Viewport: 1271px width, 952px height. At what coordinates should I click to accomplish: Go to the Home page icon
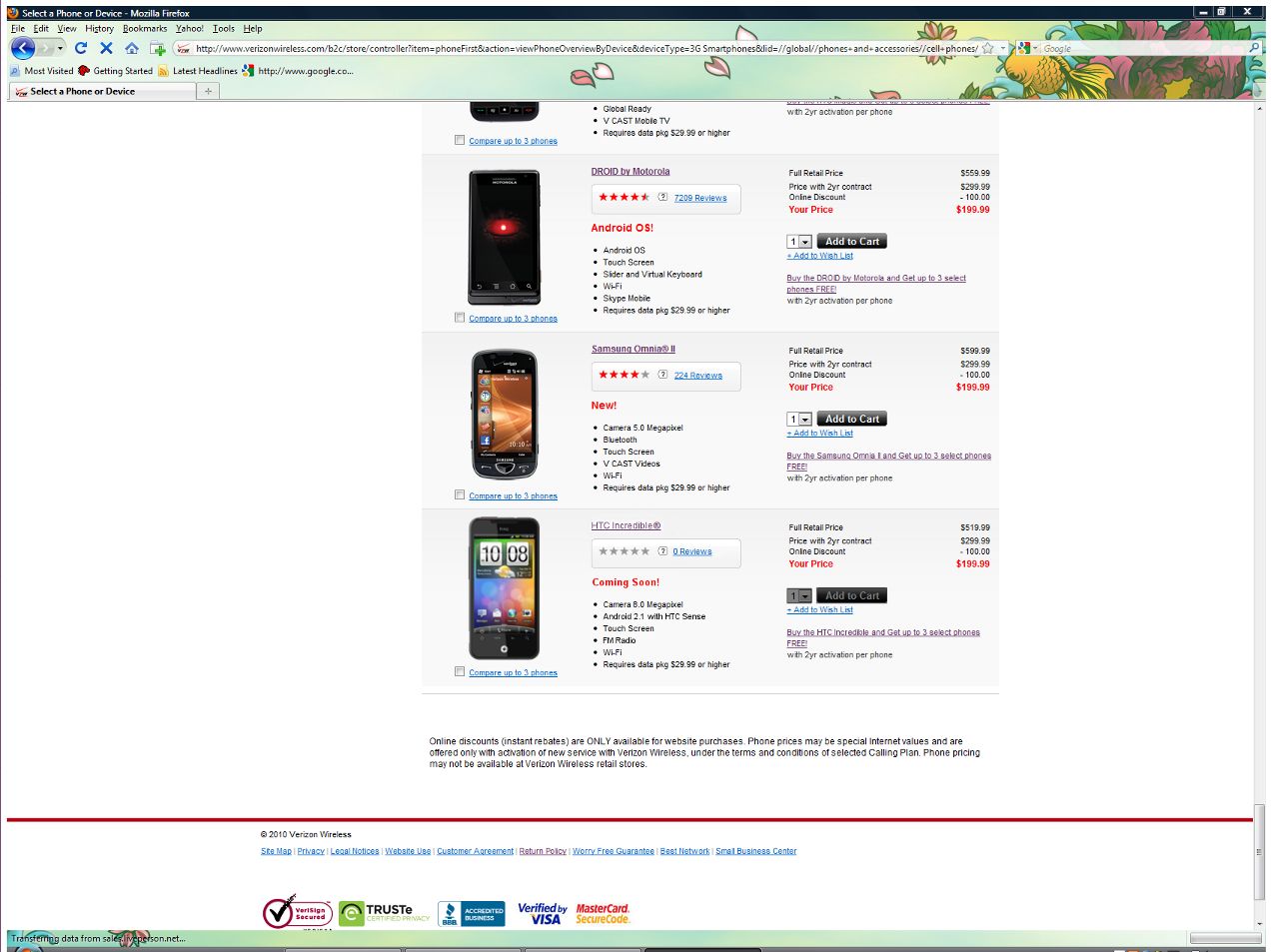(132, 48)
